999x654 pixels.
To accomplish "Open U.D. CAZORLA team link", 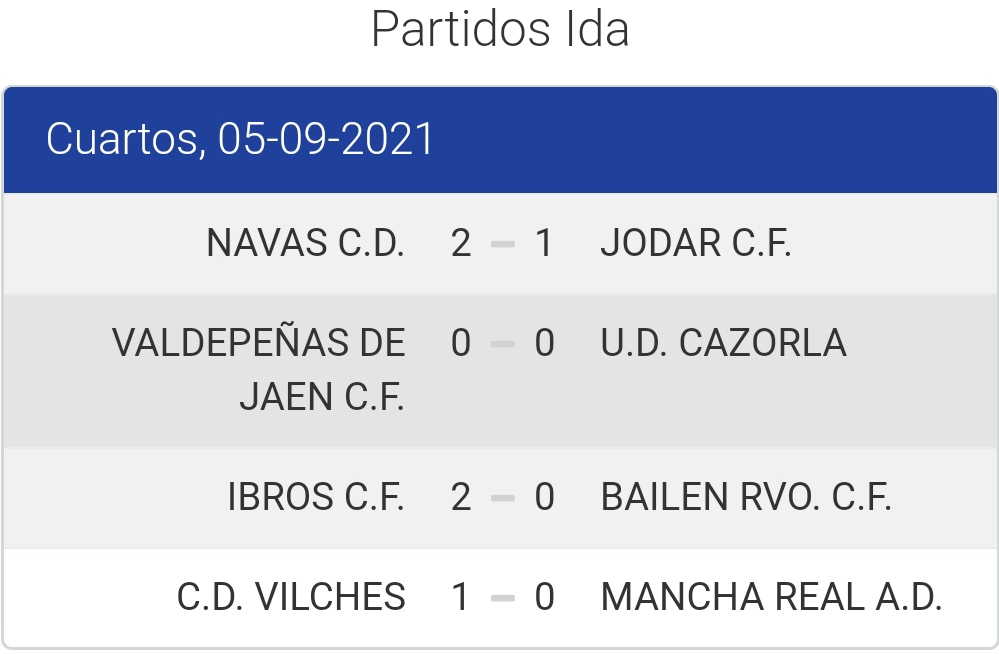I will click(x=724, y=343).
